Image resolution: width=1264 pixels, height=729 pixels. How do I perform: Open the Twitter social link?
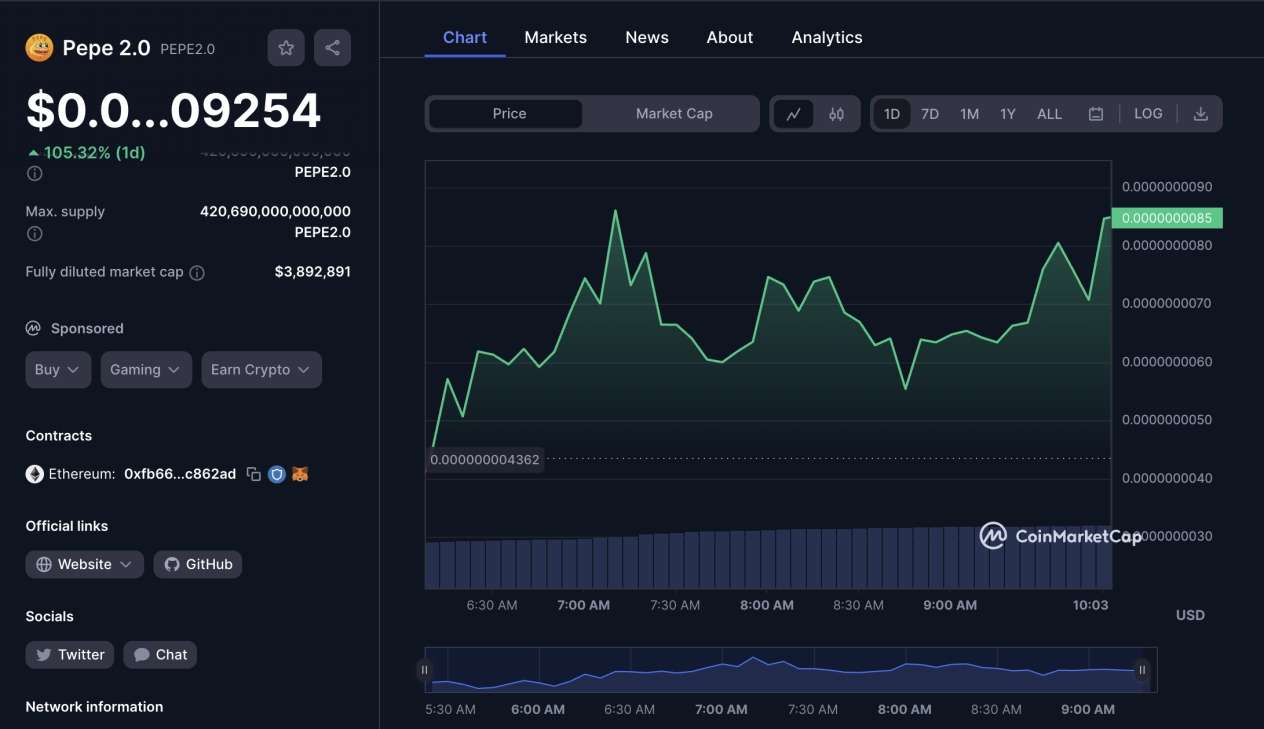click(x=70, y=655)
